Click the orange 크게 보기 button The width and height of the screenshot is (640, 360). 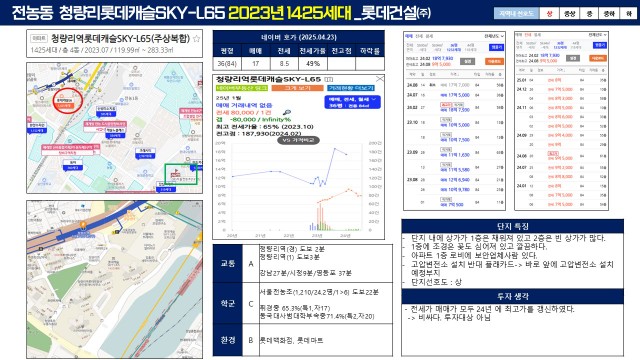297,88
